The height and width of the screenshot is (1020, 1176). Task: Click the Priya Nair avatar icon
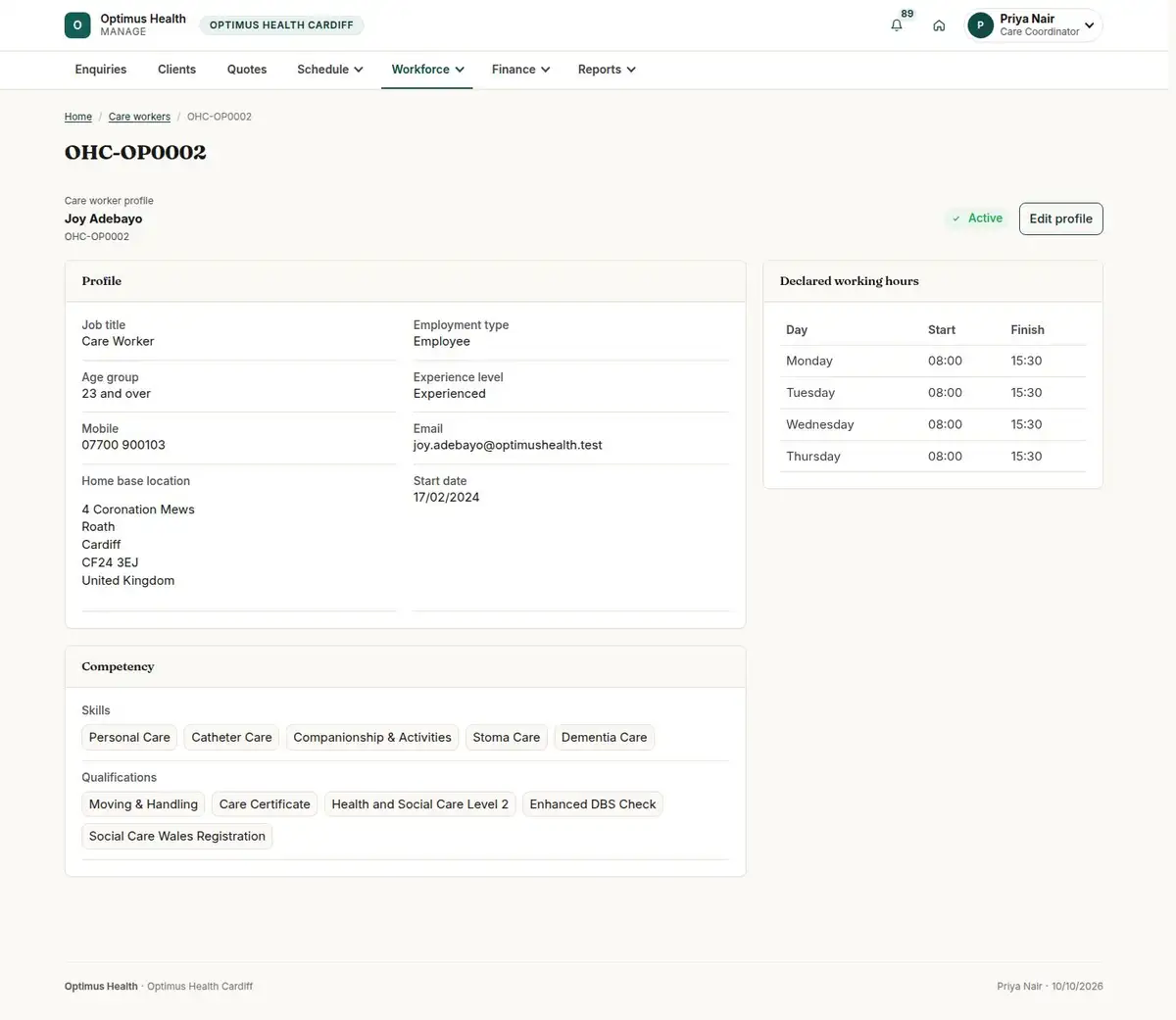[x=980, y=25]
